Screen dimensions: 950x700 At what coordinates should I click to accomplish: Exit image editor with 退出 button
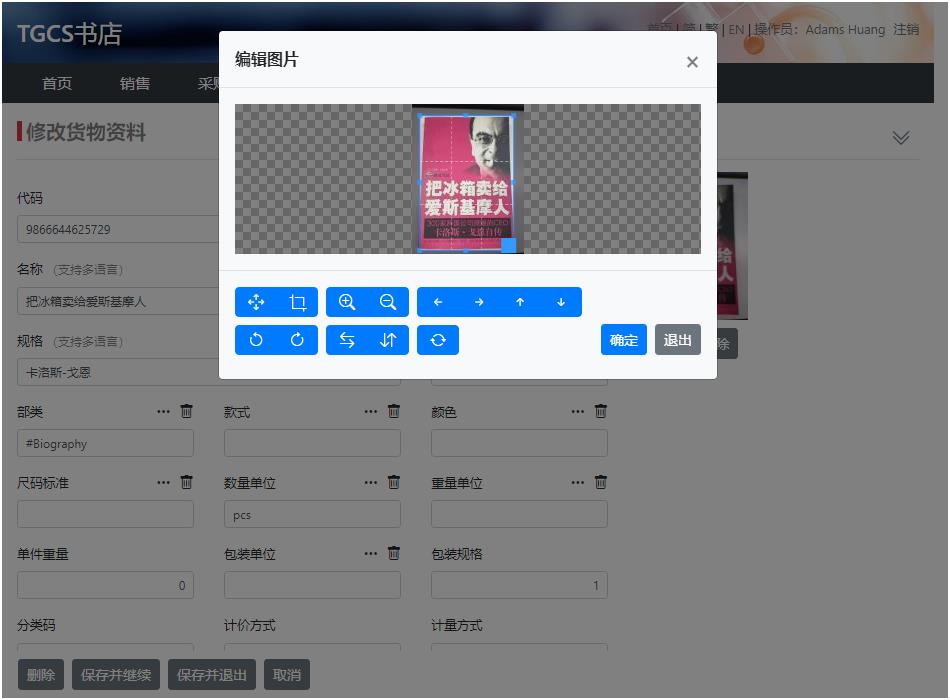(677, 340)
